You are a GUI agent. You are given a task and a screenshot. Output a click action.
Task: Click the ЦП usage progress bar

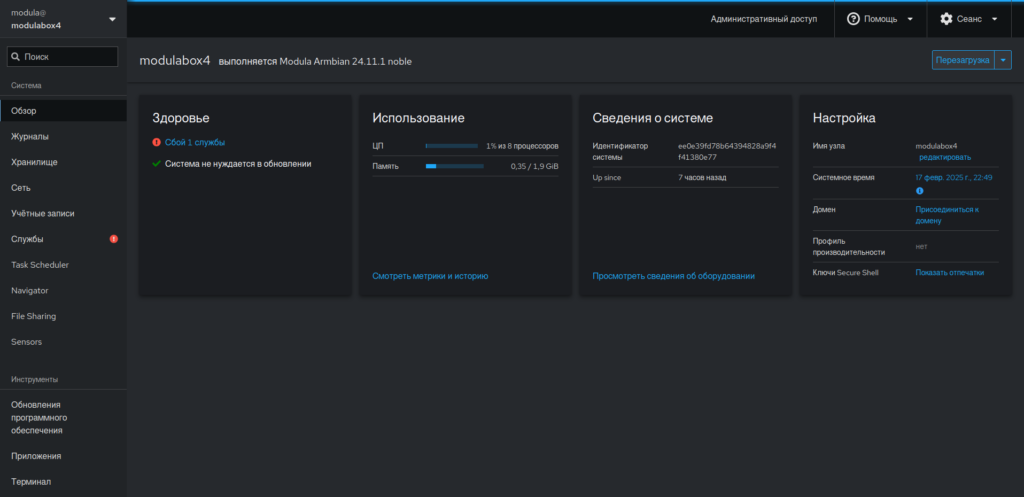pyautogui.click(x=451, y=146)
